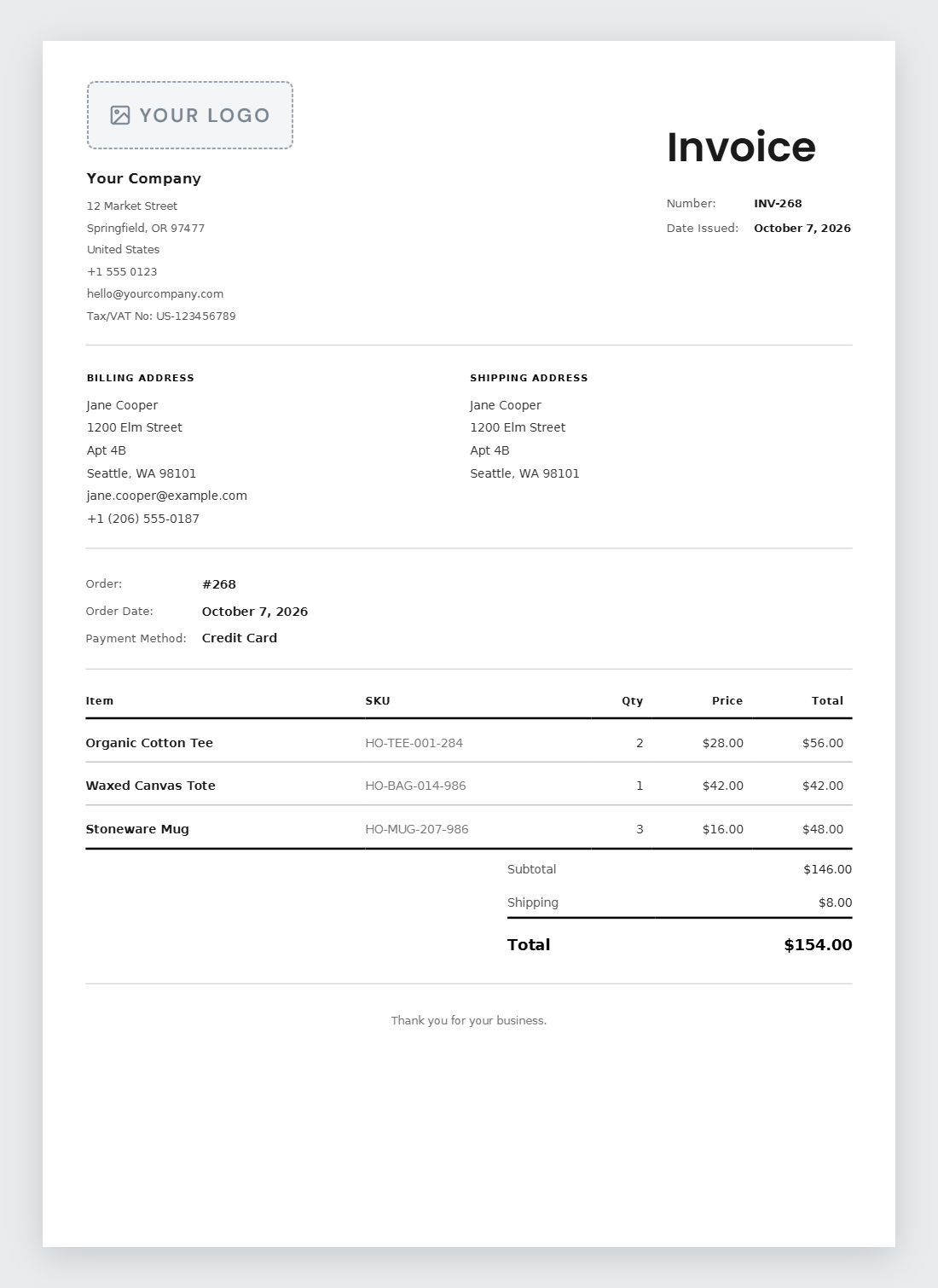The width and height of the screenshot is (938, 1288).
Task: Click the Tax/VAT No: US-123456789 line
Action: coord(161,316)
